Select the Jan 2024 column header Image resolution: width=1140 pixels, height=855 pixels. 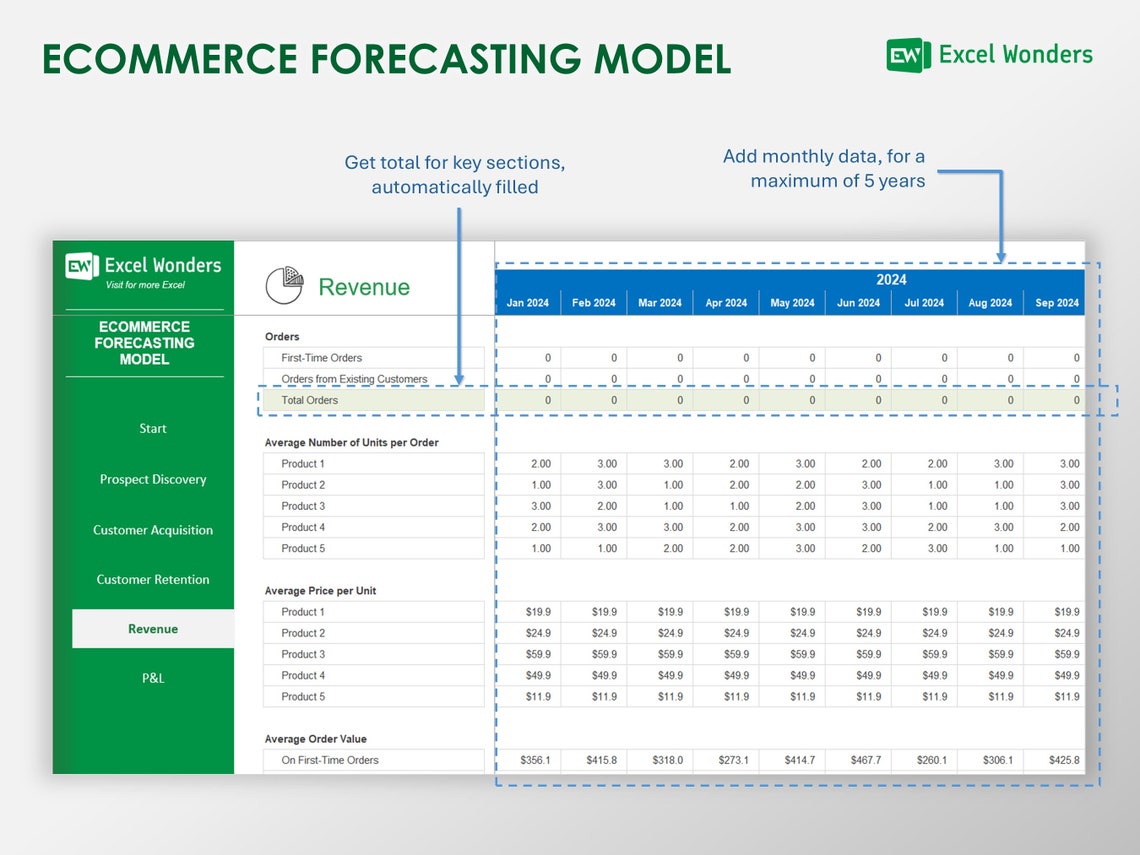pos(527,302)
